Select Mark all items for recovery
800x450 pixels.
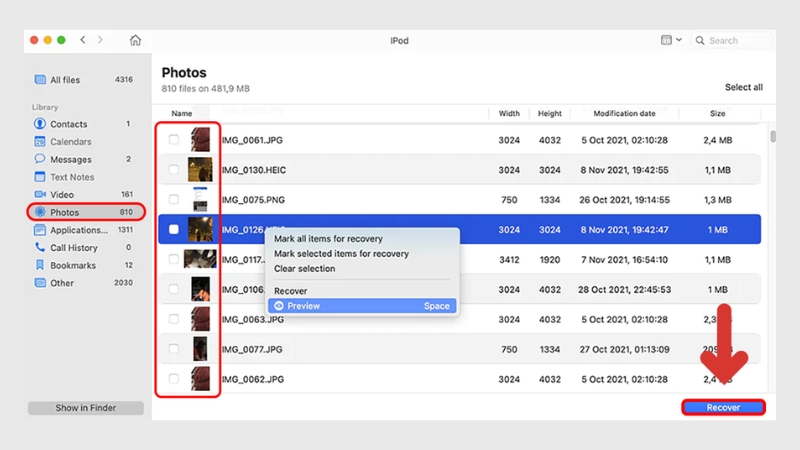point(328,239)
